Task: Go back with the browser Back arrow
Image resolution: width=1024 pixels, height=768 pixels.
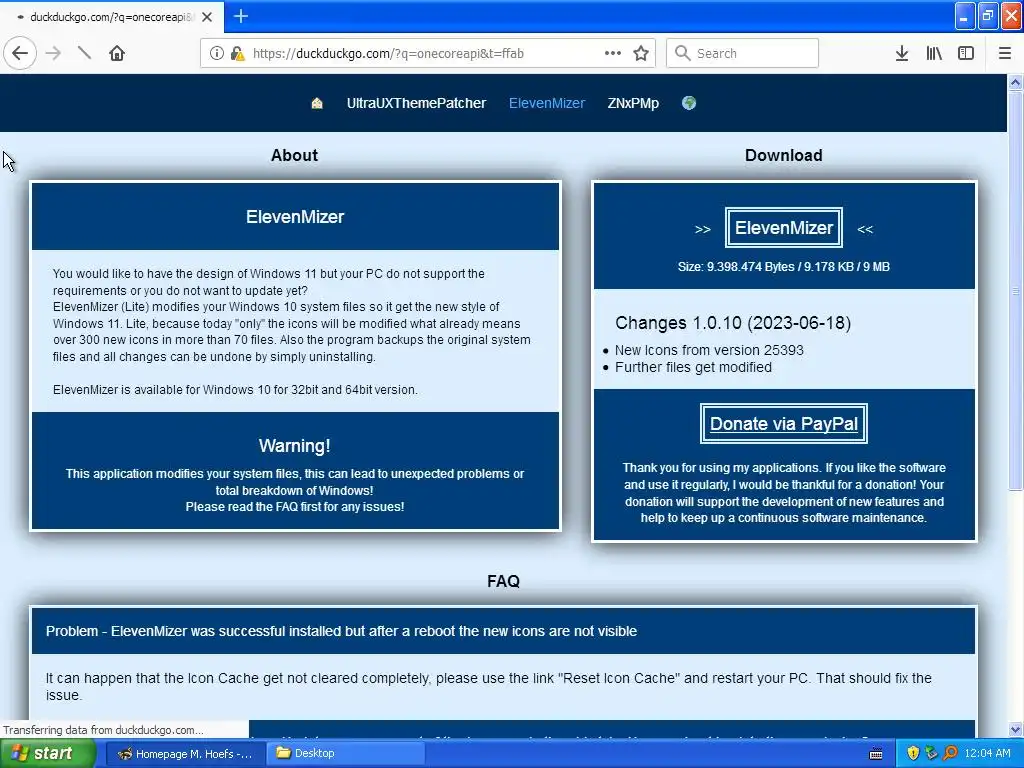Action: point(20,53)
